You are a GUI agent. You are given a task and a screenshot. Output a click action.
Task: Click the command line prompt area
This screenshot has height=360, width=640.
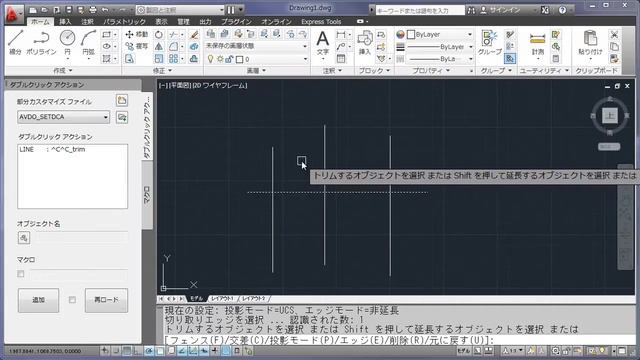click(x=398, y=340)
